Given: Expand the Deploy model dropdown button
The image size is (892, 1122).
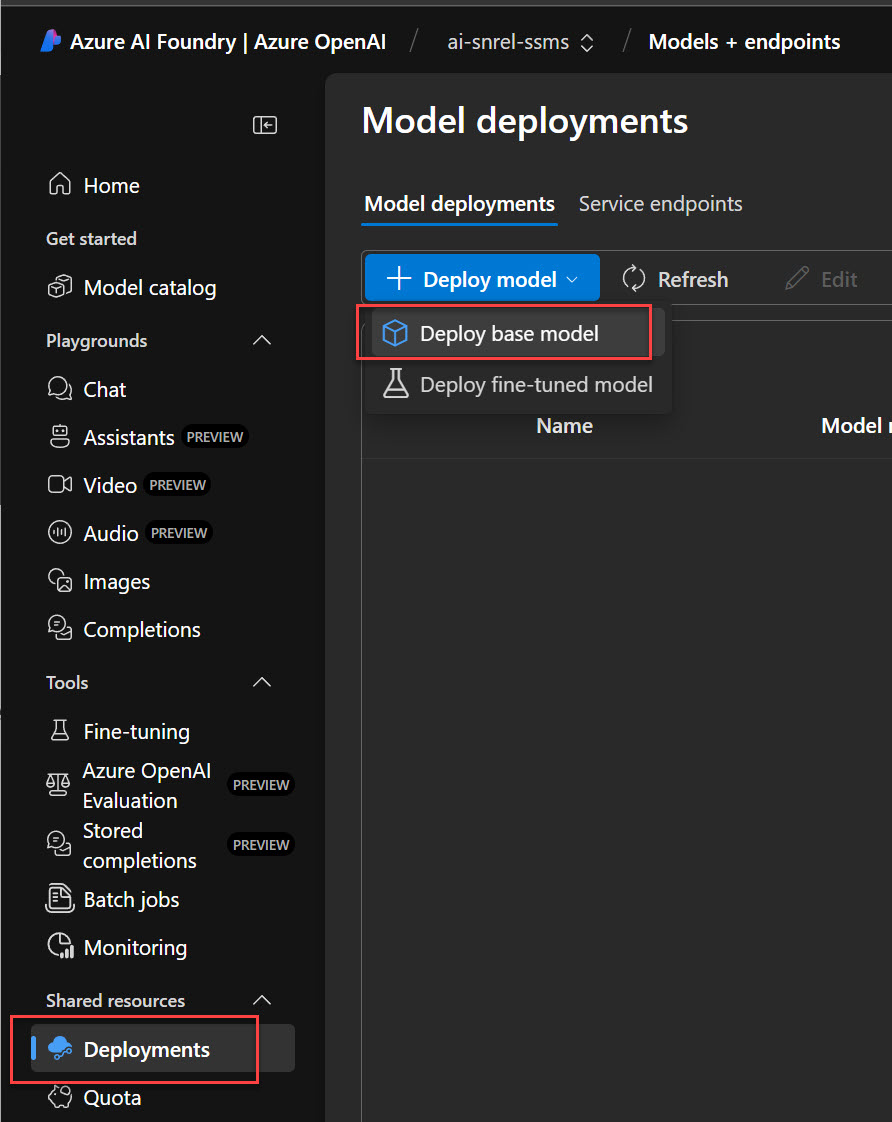Looking at the screenshot, I should (x=482, y=279).
